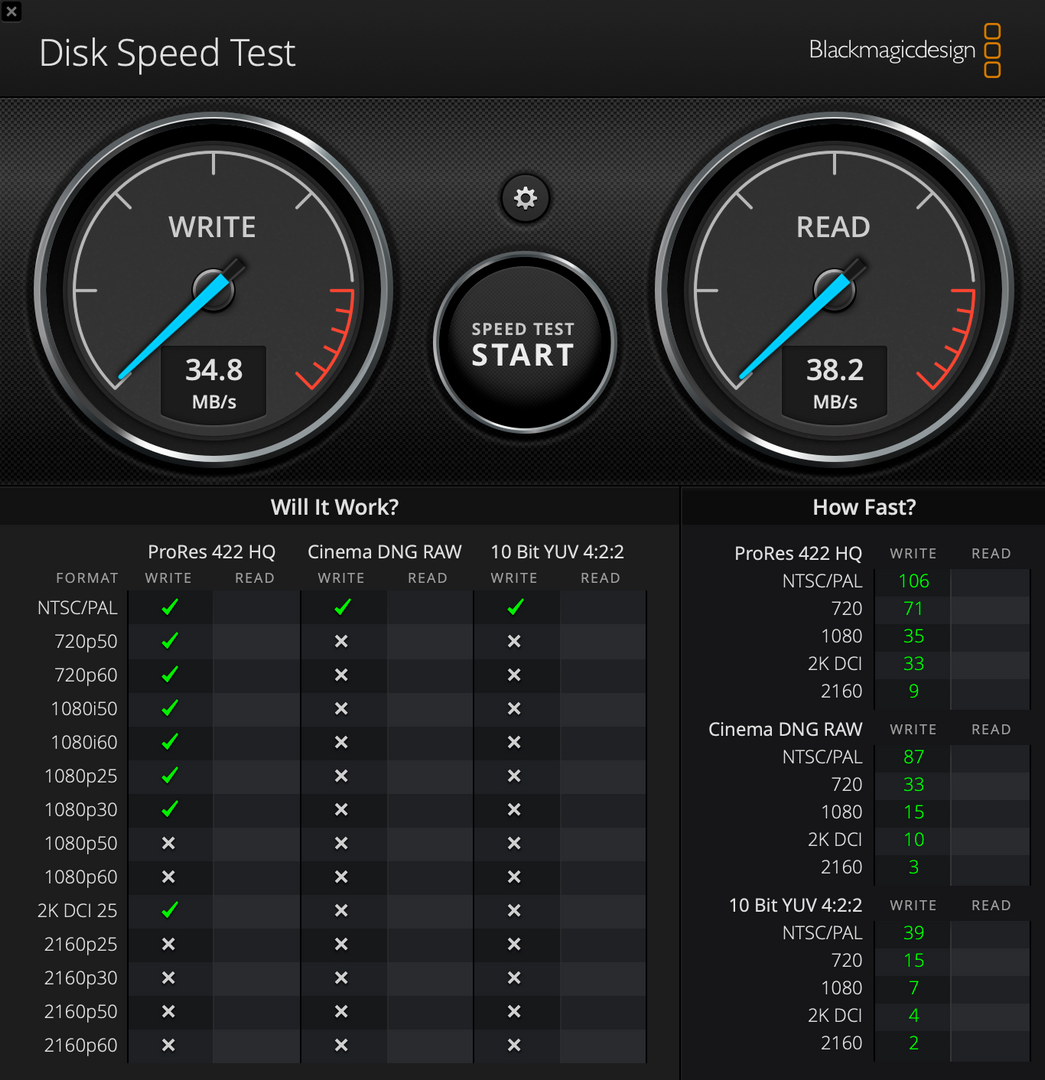Open settings with the gear icon
The width and height of the screenshot is (1045, 1080).
click(525, 198)
